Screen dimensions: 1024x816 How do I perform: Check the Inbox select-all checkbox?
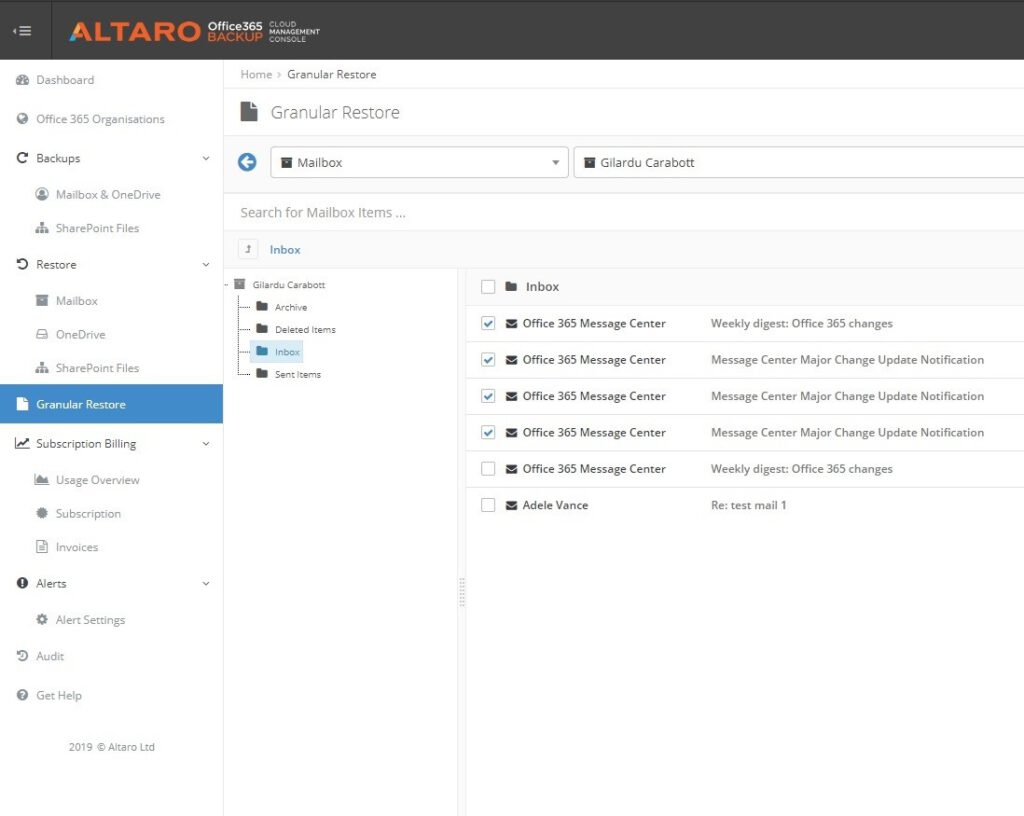click(x=488, y=287)
